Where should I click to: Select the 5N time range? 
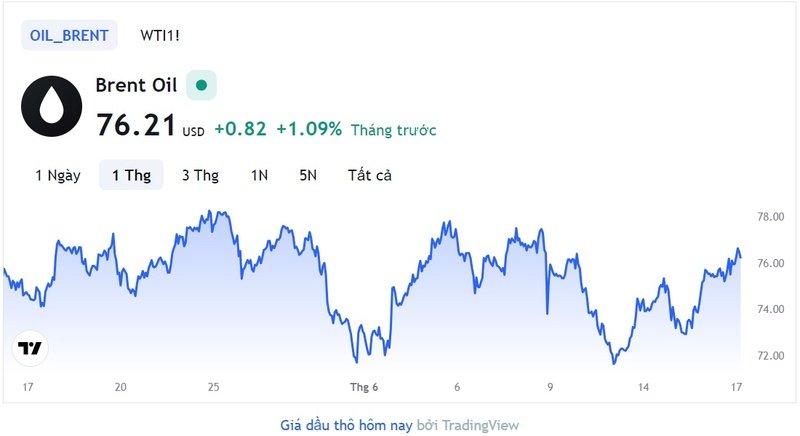pos(308,175)
